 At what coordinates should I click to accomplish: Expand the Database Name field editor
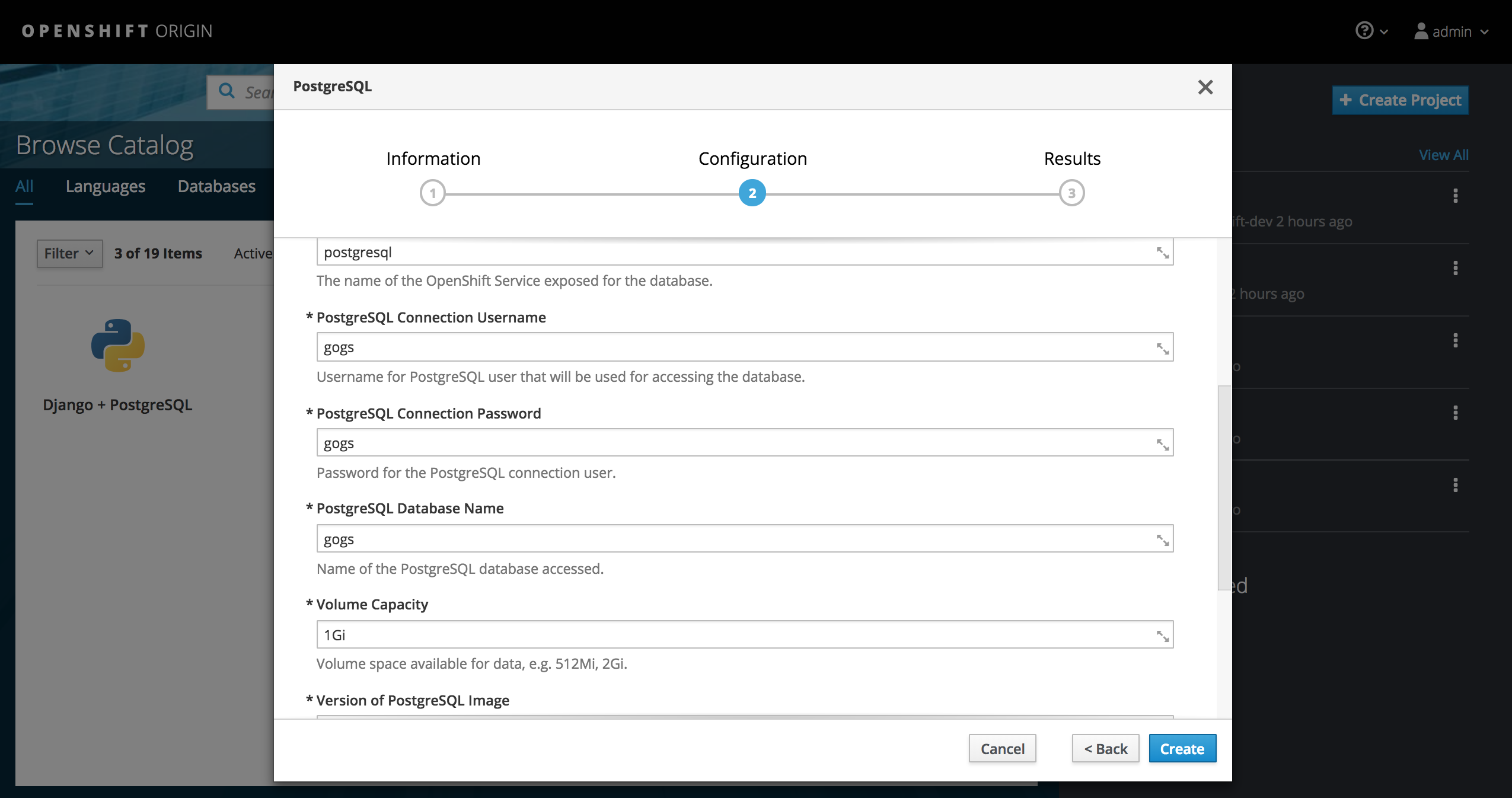click(1162, 540)
